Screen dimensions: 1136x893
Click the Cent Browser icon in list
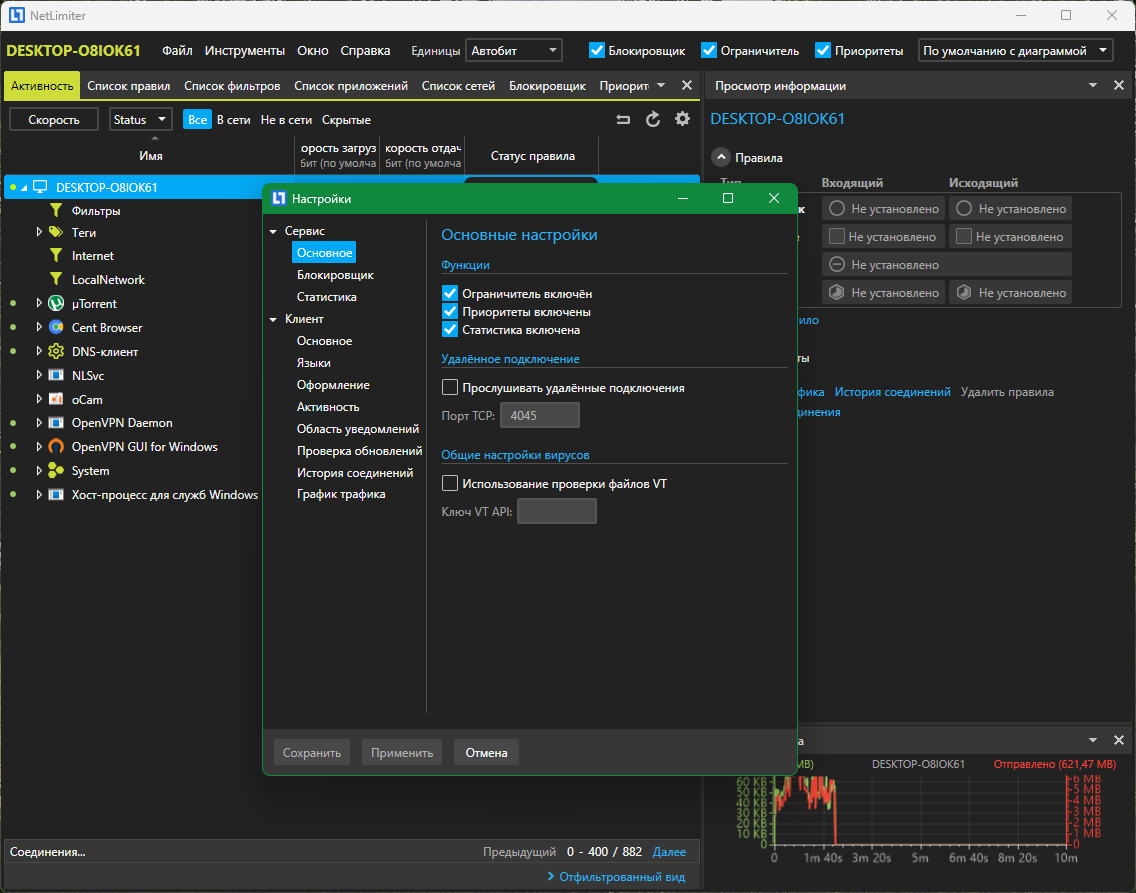tap(56, 328)
